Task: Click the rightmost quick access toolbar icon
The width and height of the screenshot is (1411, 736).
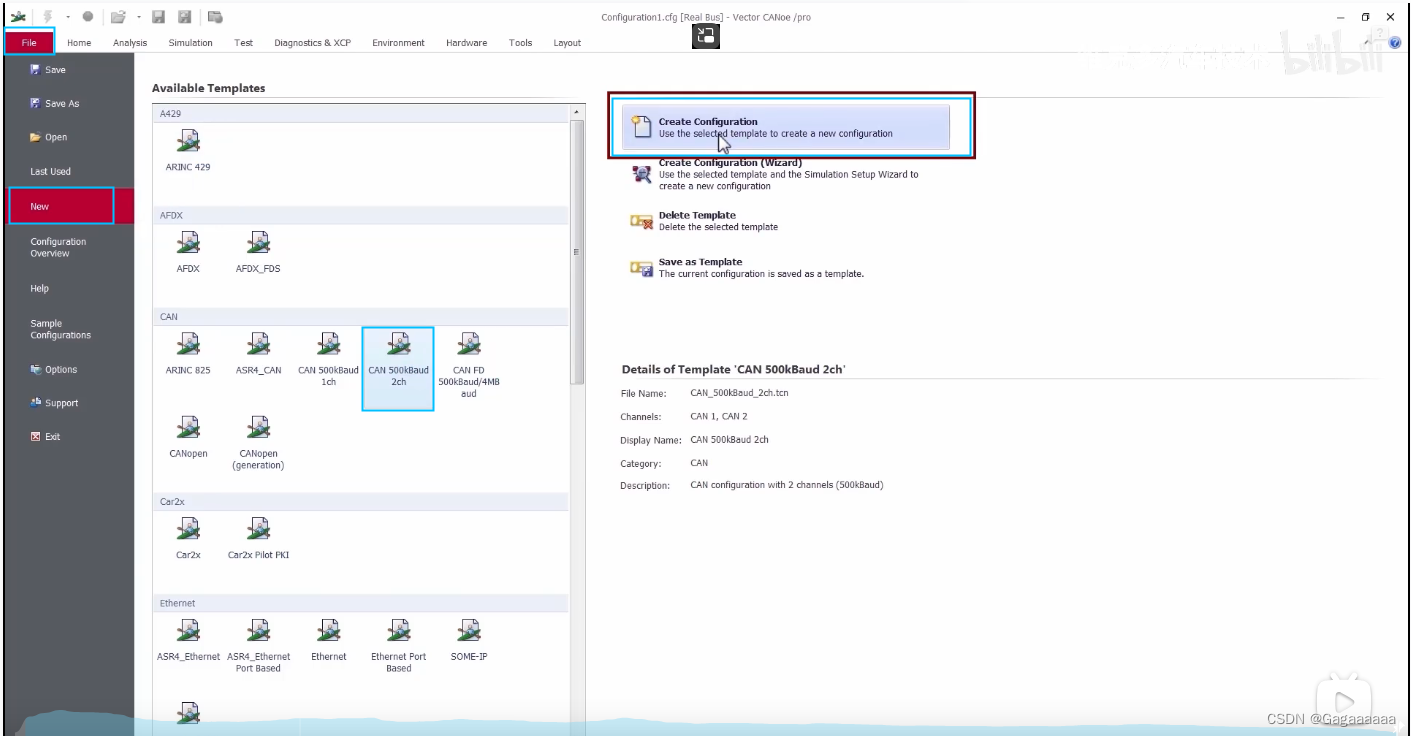Action: tap(215, 17)
